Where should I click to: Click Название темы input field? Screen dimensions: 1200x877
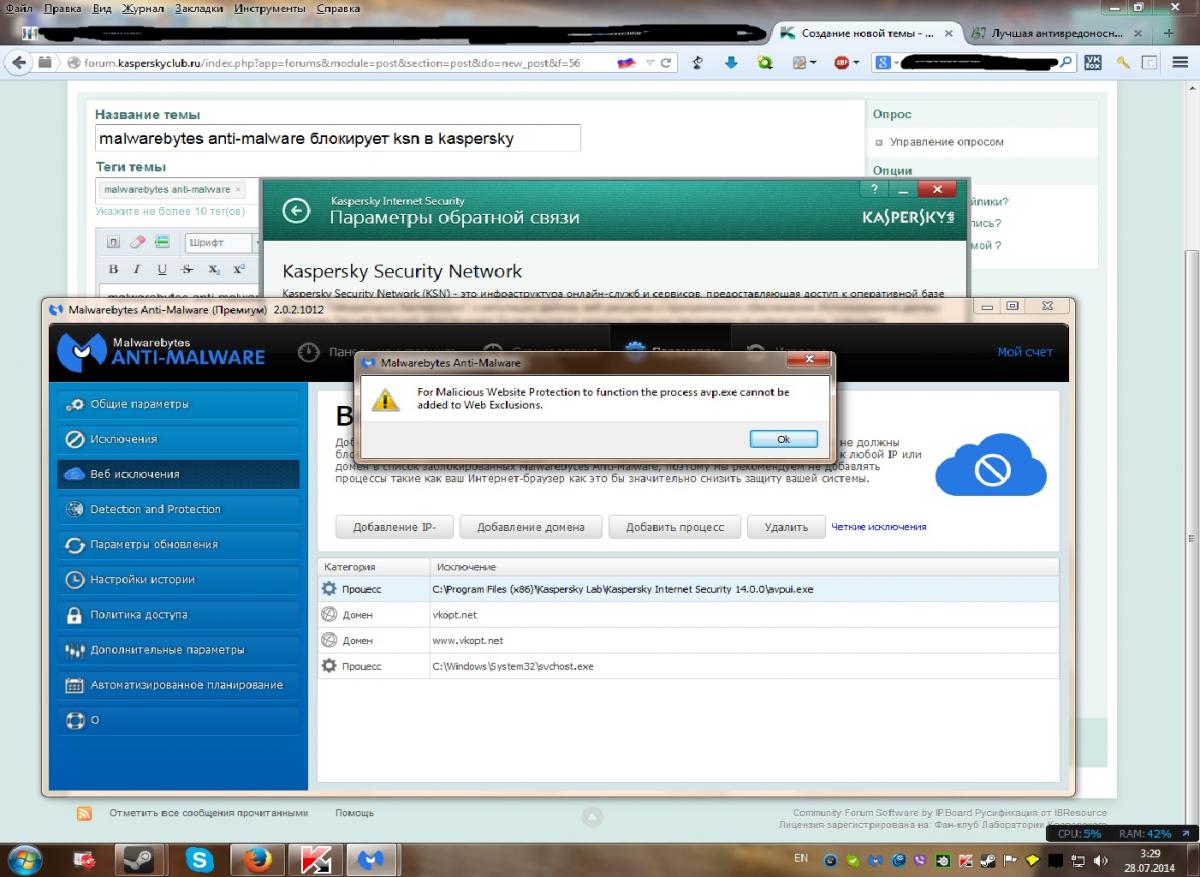(338, 138)
